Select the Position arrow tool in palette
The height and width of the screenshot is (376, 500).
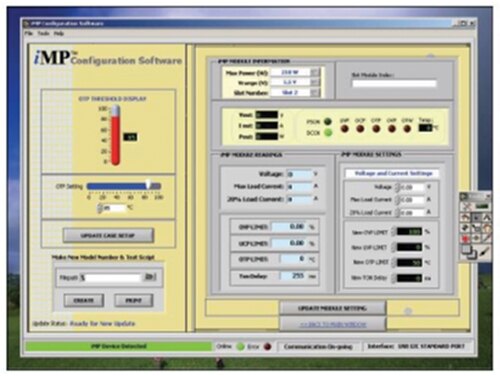[x=476, y=218]
